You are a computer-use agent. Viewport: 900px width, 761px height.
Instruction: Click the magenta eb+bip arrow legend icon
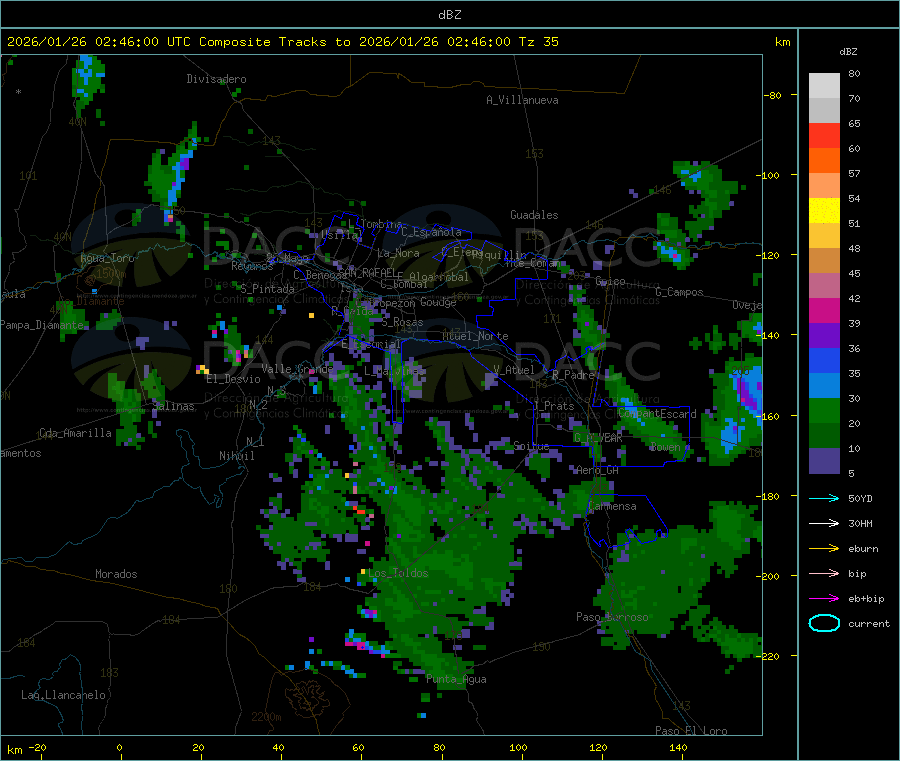click(824, 598)
